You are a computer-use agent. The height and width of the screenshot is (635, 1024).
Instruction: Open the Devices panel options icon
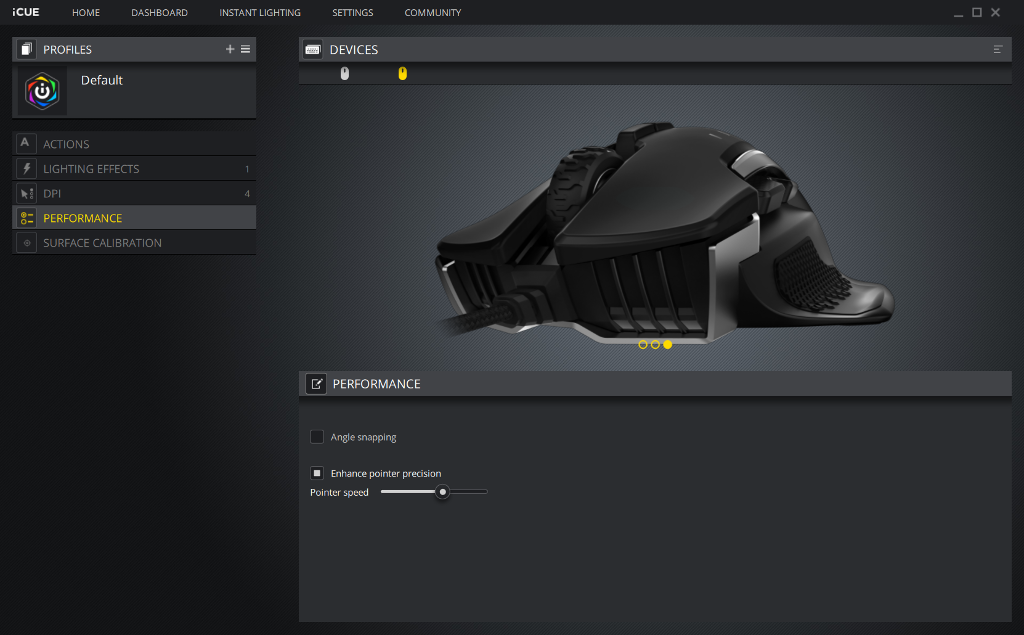[x=997, y=49]
